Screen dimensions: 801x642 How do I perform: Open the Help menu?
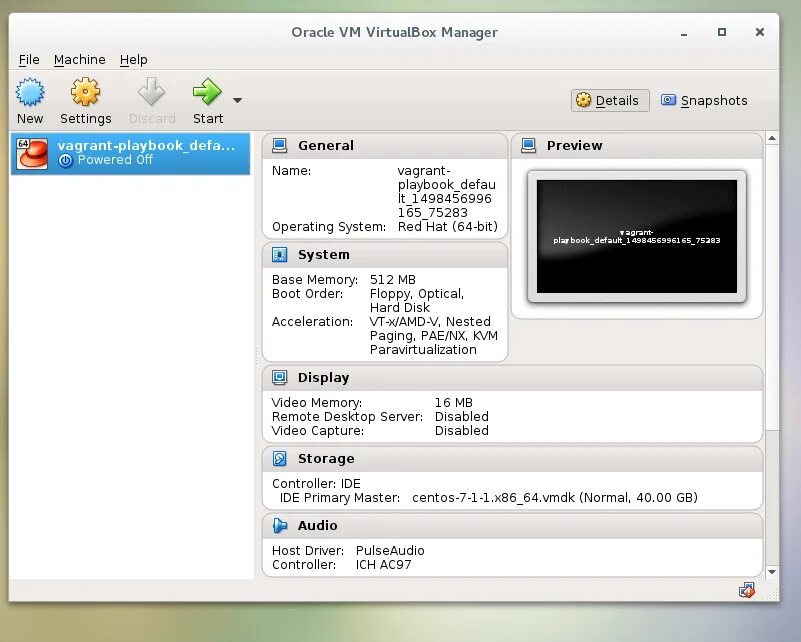[x=134, y=59]
